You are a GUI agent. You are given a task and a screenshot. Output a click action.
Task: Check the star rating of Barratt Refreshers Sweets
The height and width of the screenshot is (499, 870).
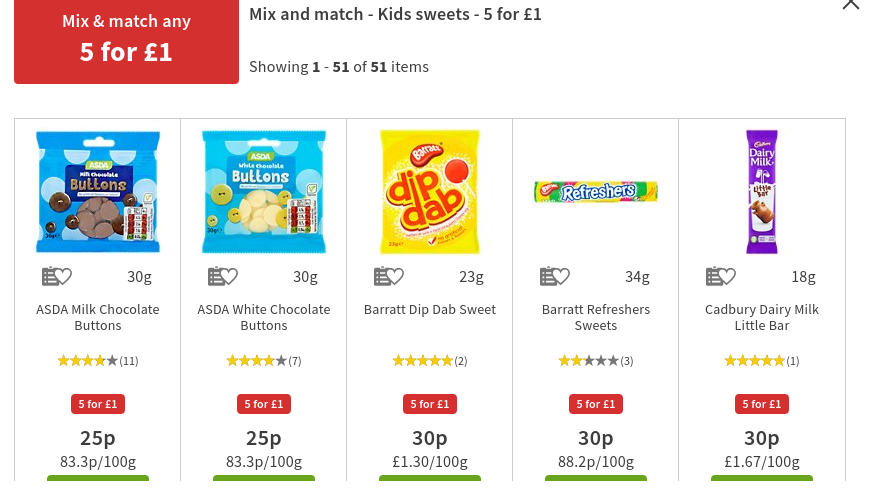(x=596, y=361)
